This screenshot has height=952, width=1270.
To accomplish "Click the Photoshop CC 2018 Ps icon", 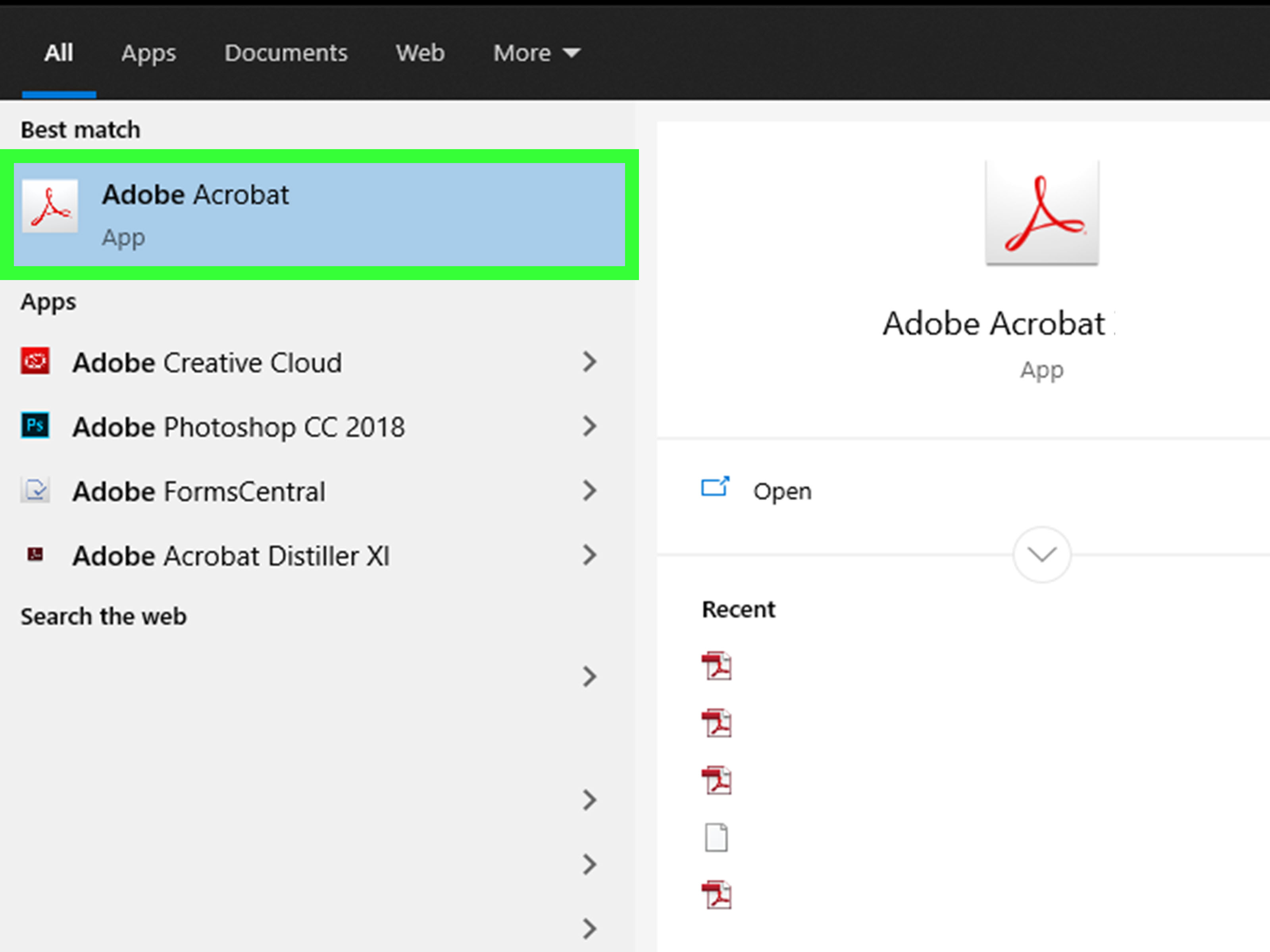I will coord(35,426).
